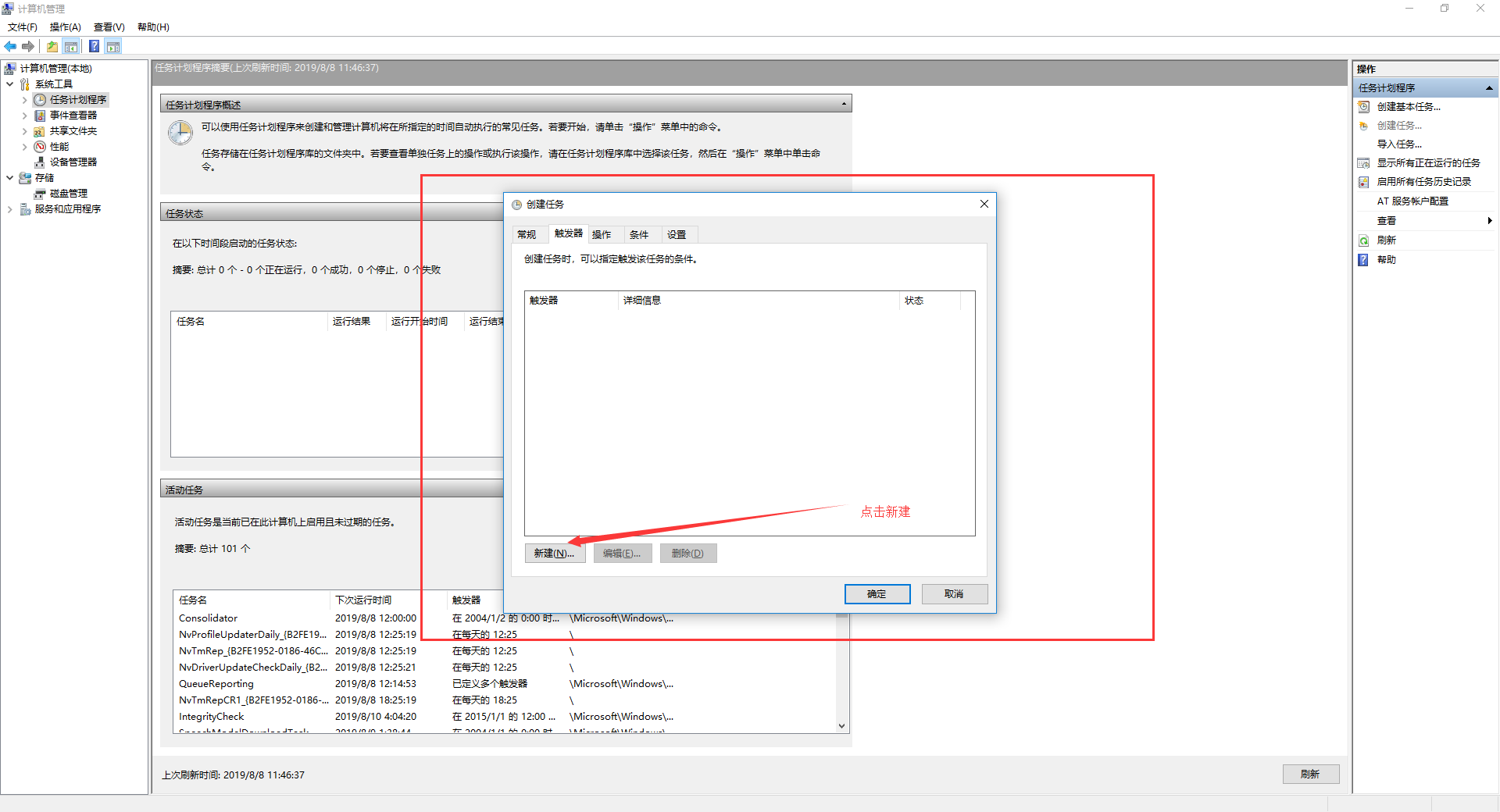1500x812 pixels.
Task: Open the 帮助(H) menu
Action: pyautogui.click(x=153, y=27)
